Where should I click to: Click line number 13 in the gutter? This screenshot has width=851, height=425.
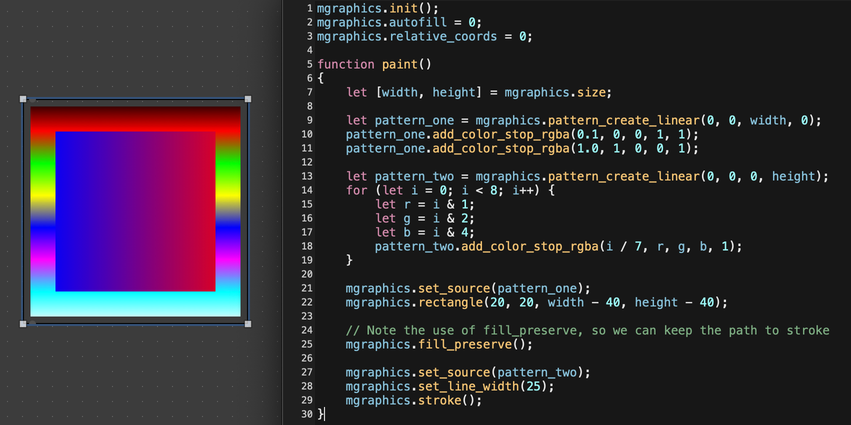tap(307, 176)
